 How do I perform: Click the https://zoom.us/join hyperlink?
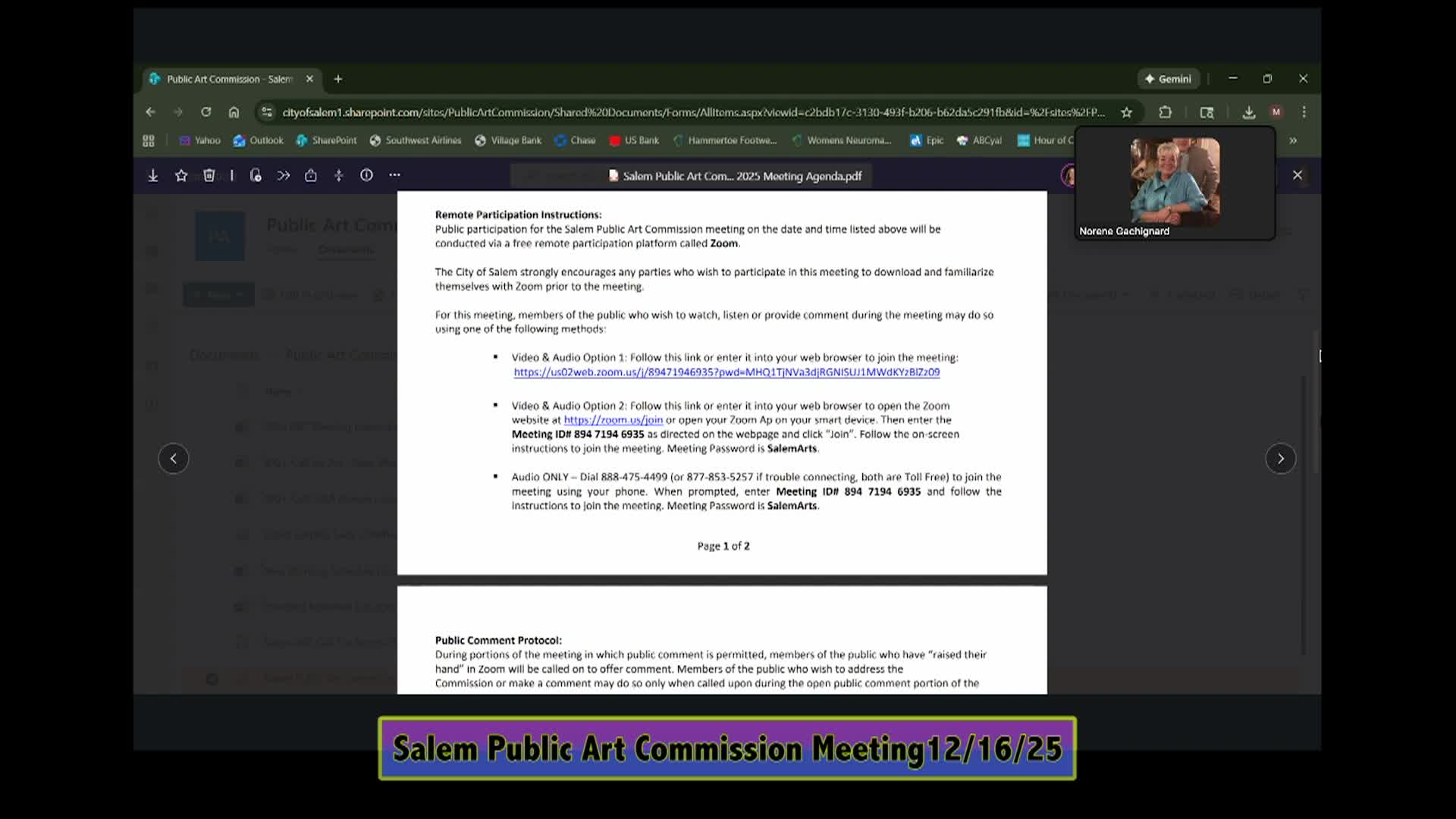pos(613,419)
